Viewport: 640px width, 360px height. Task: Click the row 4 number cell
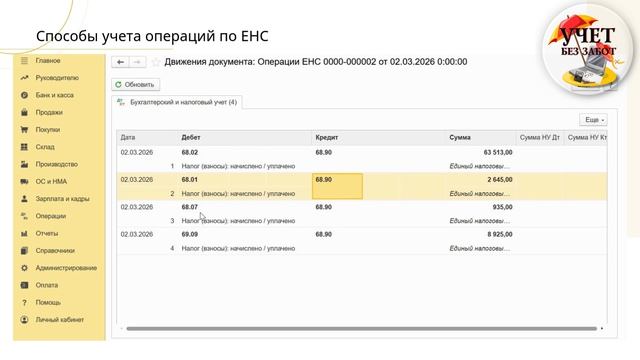[x=172, y=248]
